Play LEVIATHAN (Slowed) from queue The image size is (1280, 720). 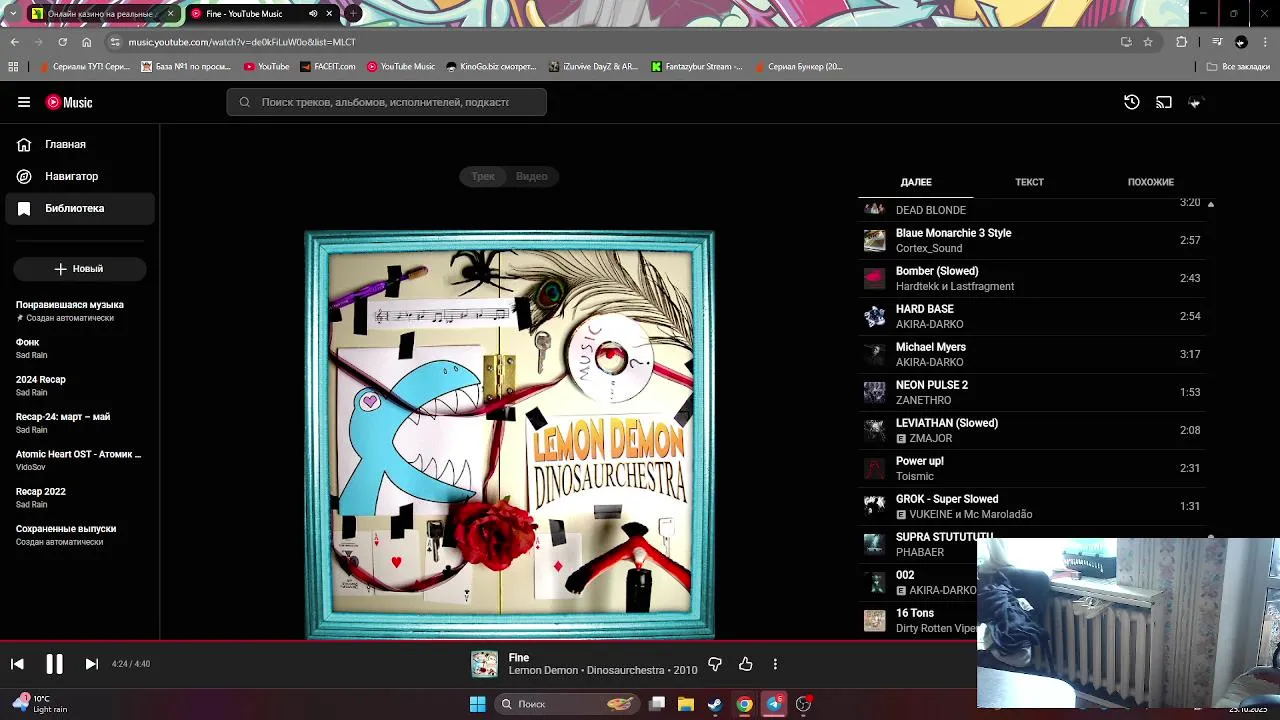pos(1032,431)
